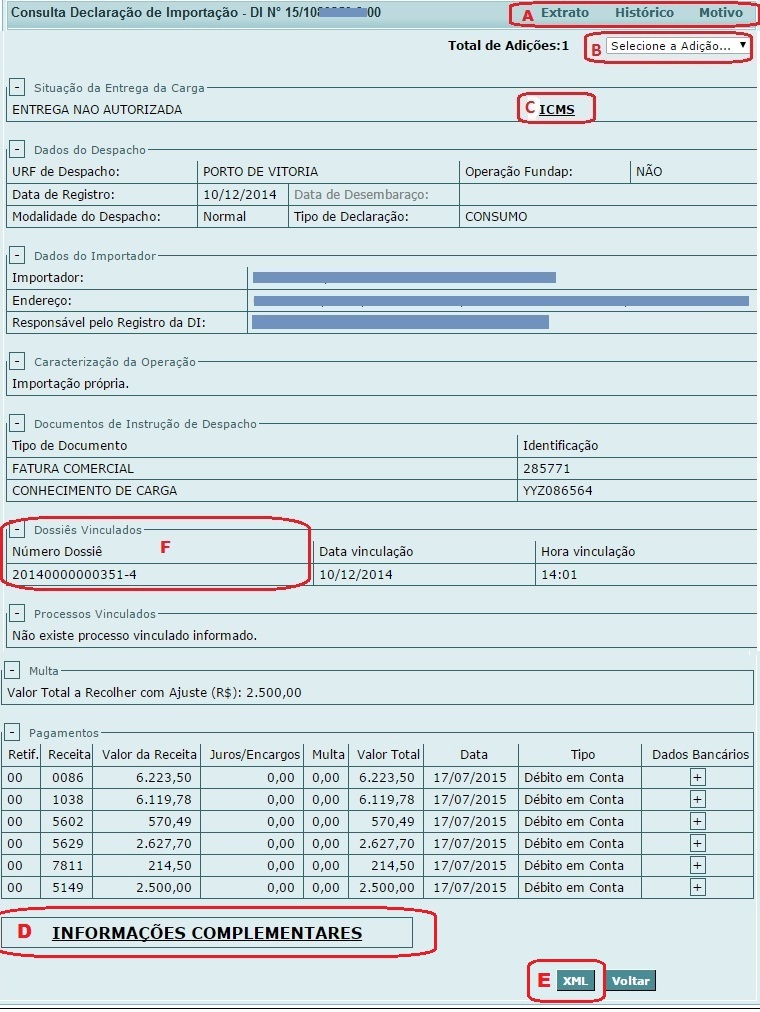This screenshot has width=760, height=1012.
Task: Expand bank details for receita 0086
Action: (x=698, y=777)
